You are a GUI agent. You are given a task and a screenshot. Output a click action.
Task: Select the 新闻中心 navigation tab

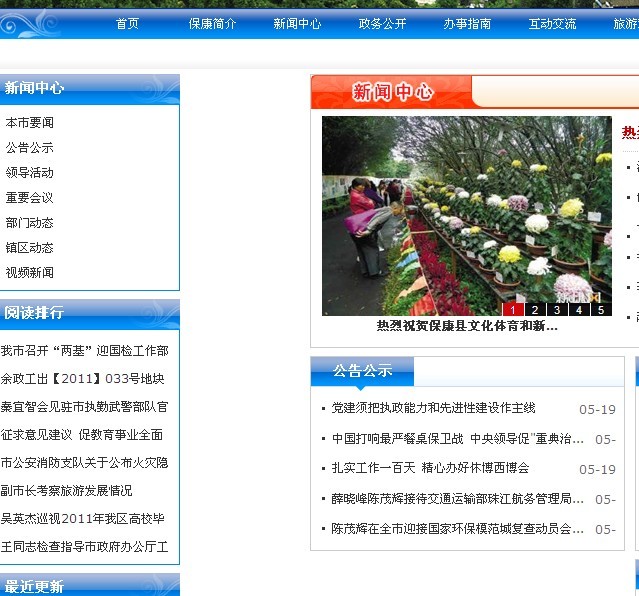click(297, 24)
